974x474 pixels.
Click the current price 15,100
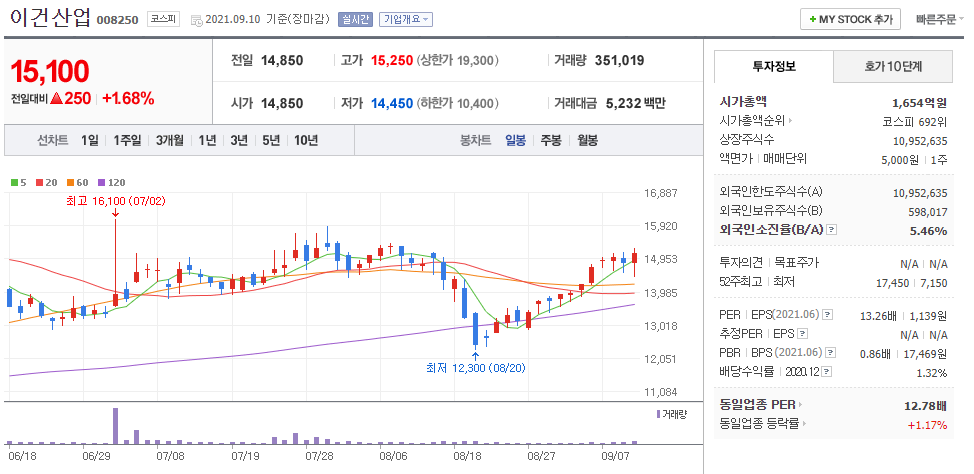point(50,72)
